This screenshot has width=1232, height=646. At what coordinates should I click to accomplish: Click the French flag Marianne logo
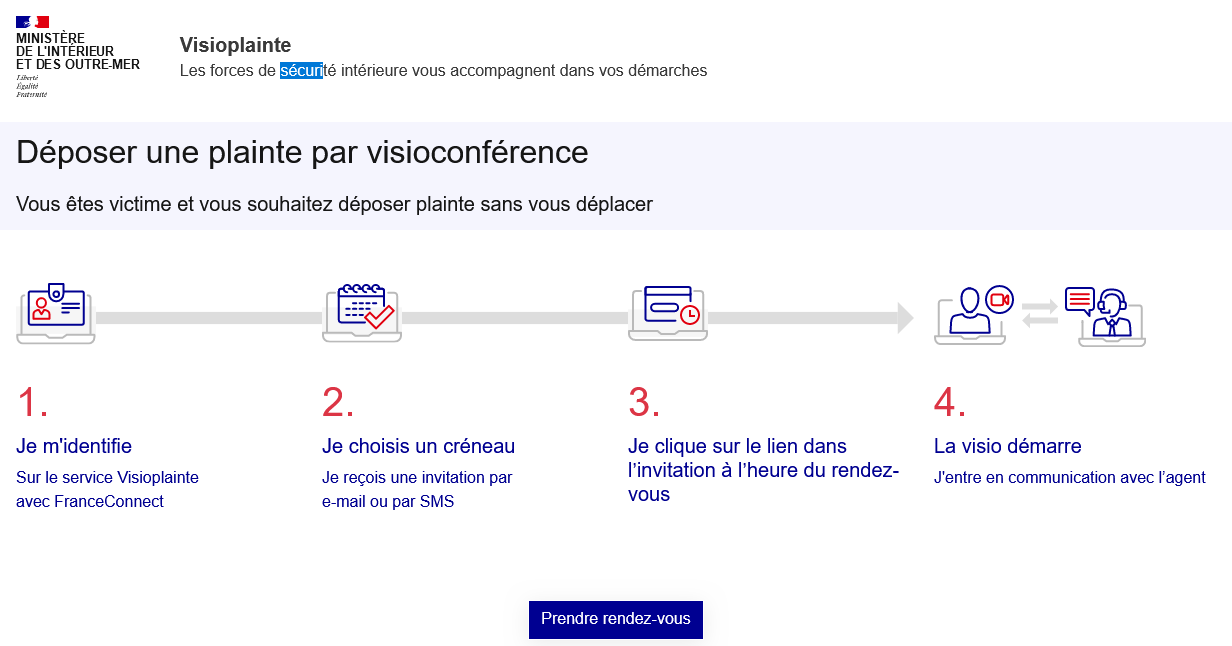(x=33, y=21)
